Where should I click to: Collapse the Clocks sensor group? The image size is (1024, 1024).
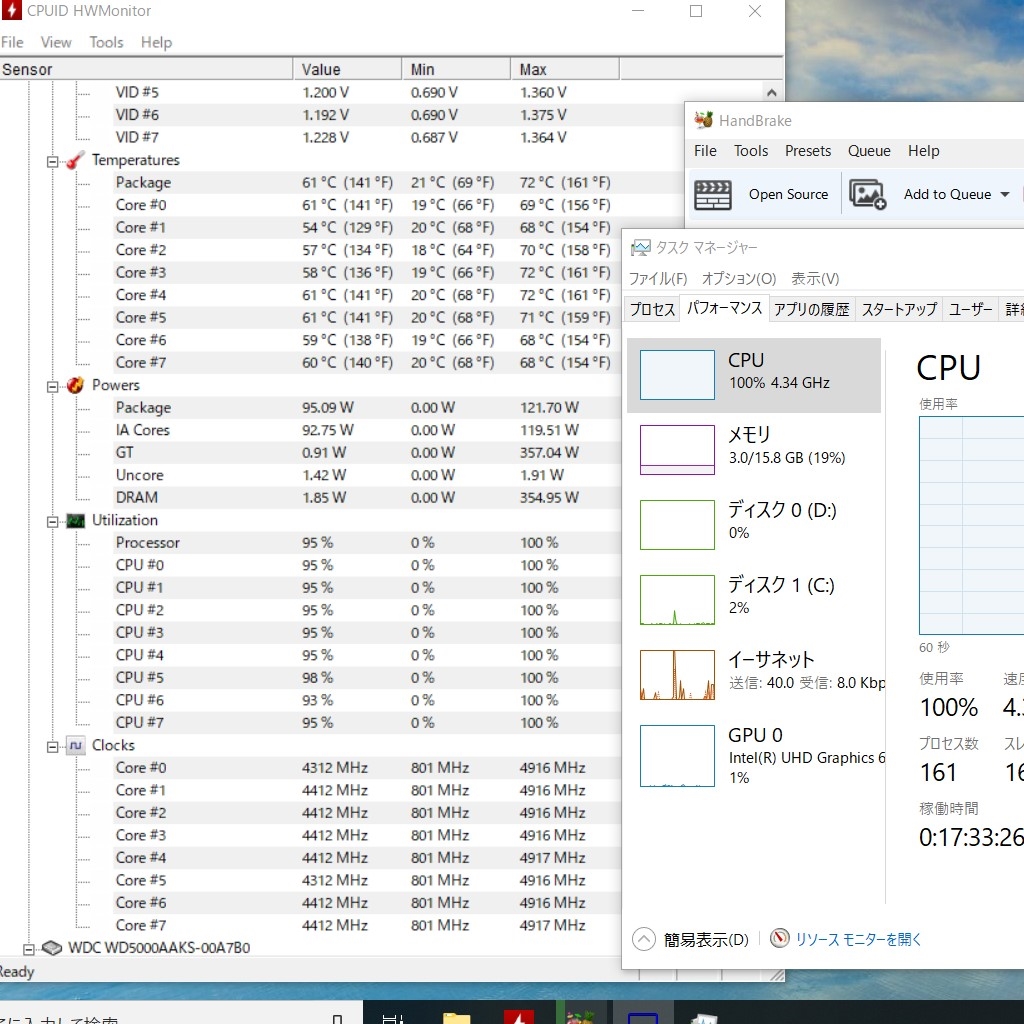(x=53, y=746)
